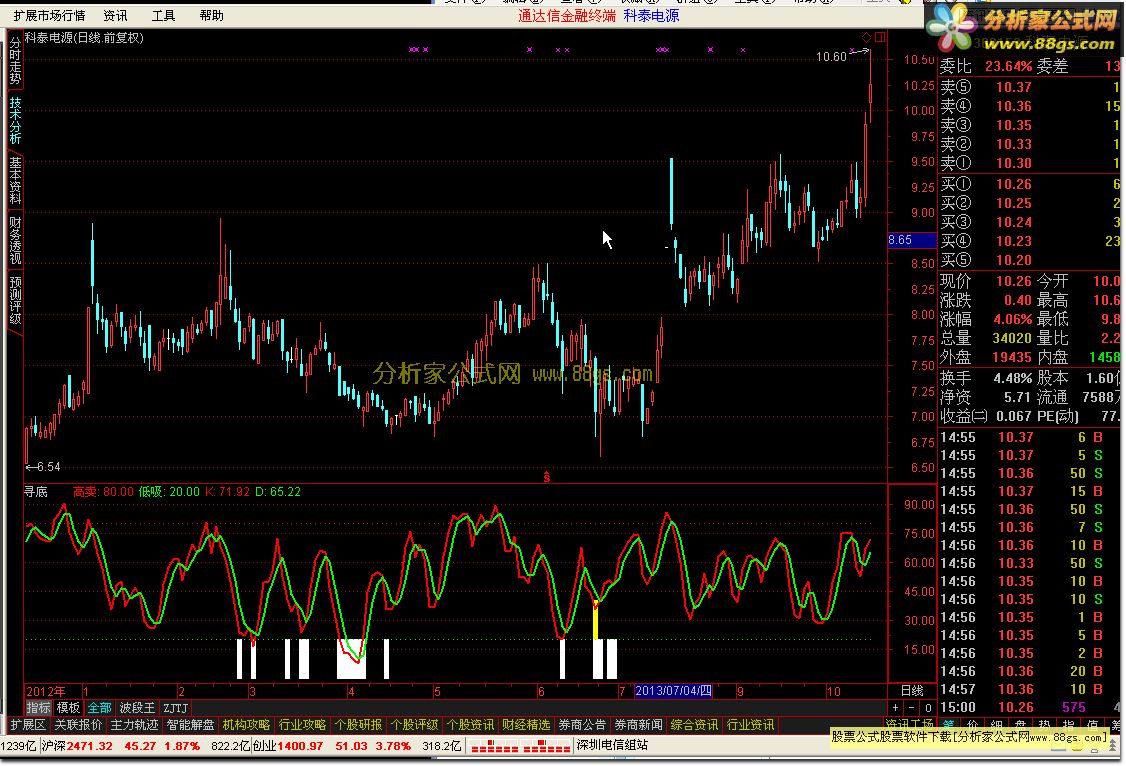Click the 10.60 high price label
This screenshot has height=766, width=1126.
click(832, 57)
